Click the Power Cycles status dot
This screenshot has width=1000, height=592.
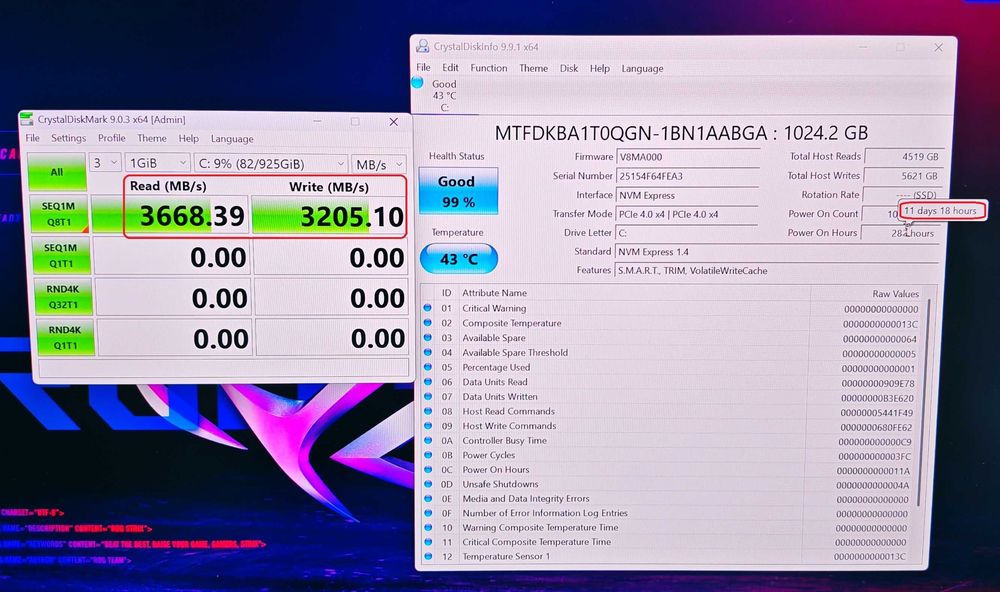[x=428, y=455]
